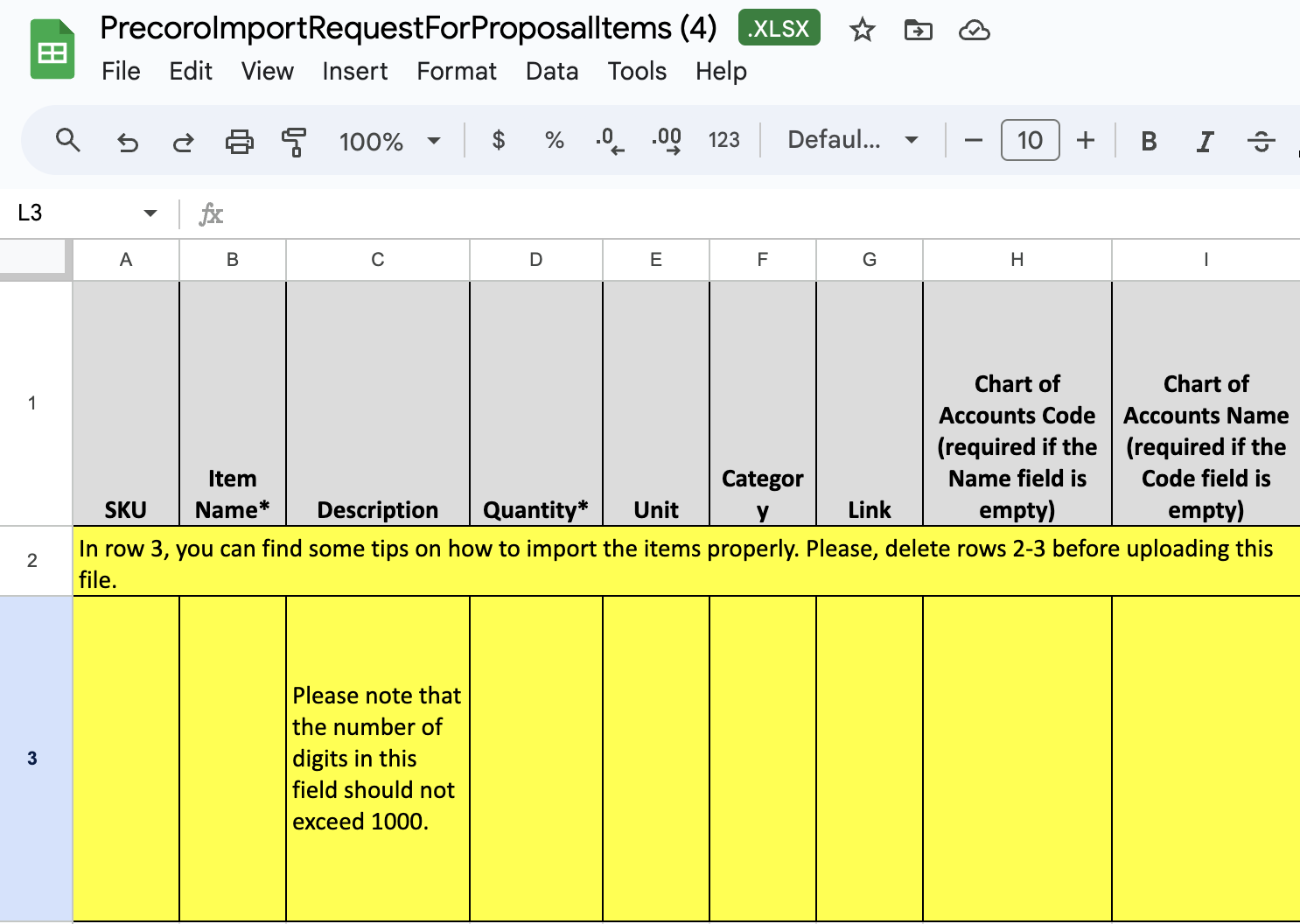Toggle italic formatting

point(1205,141)
